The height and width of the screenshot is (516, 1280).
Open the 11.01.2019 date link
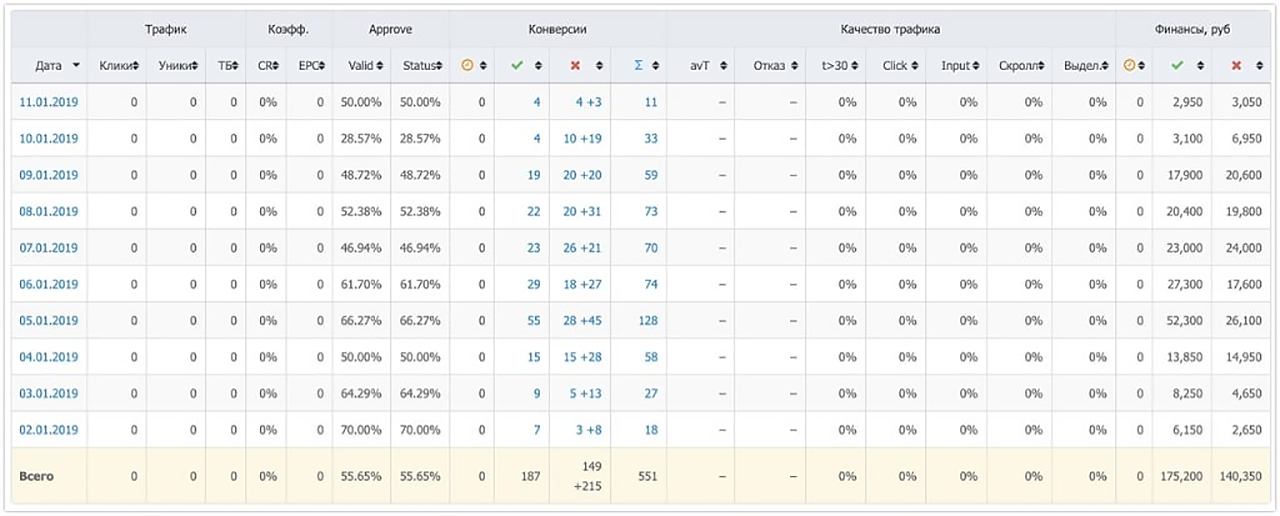pos(48,102)
